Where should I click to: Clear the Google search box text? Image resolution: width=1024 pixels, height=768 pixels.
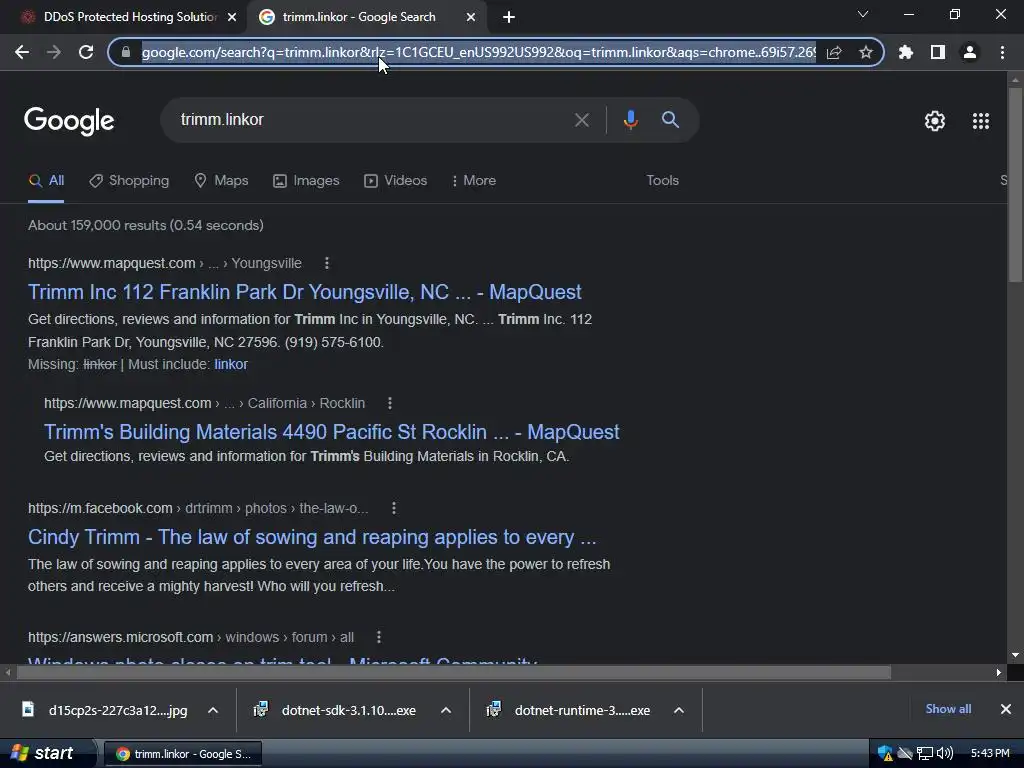click(581, 120)
